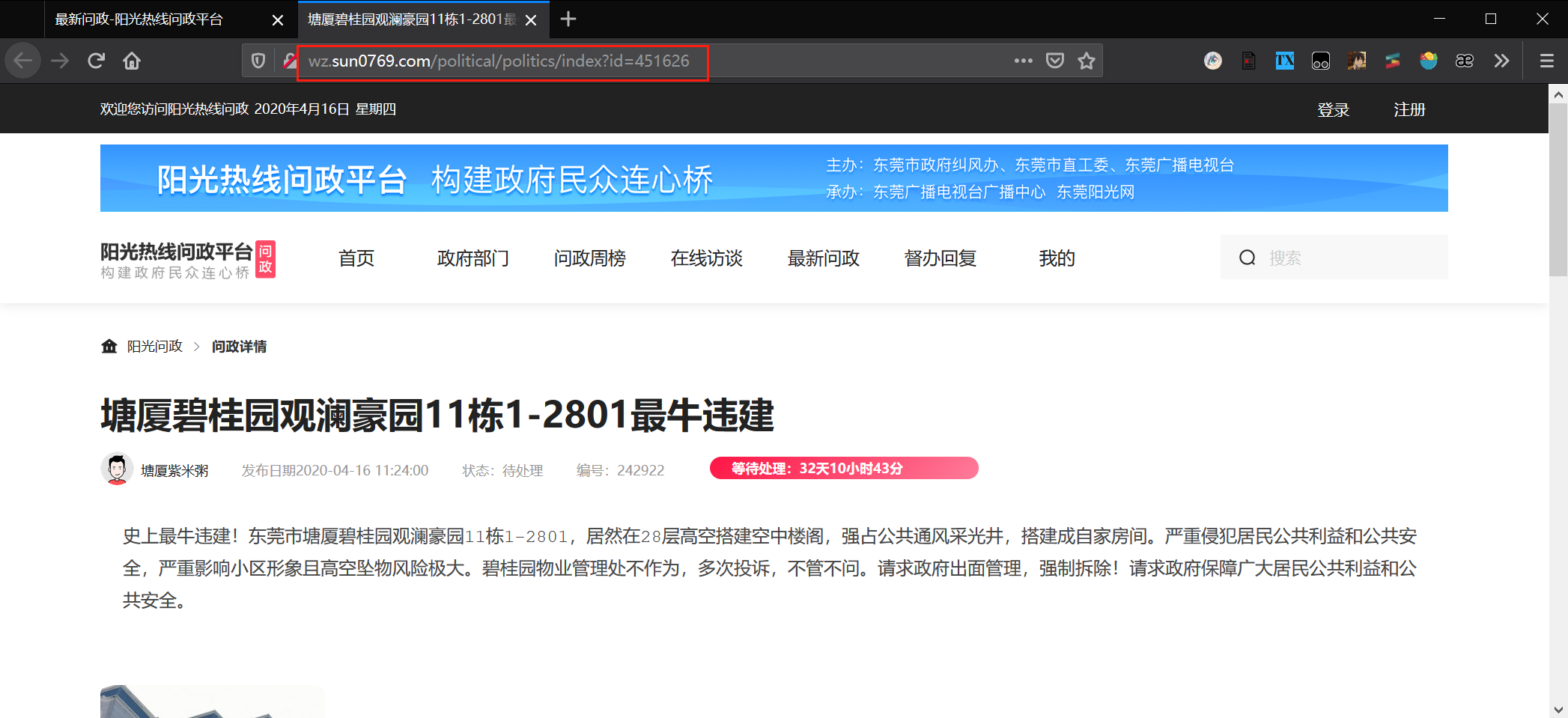1568x718 pixels.
Task: Click the page scrollbar up arrow
Action: click(x=1558, y=94)
